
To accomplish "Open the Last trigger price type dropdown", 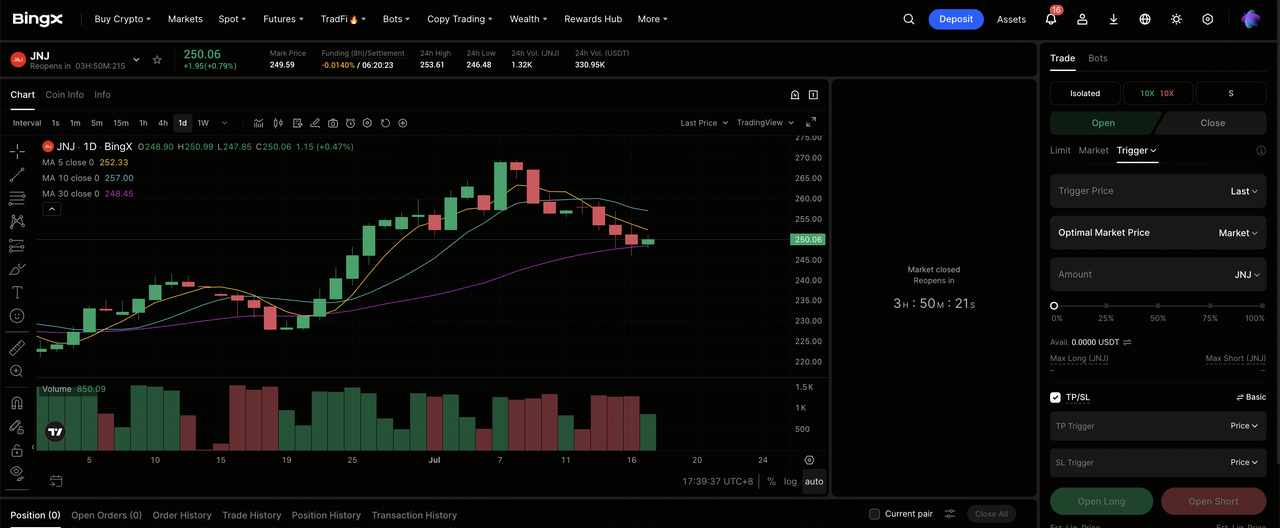I will 1244,191.
